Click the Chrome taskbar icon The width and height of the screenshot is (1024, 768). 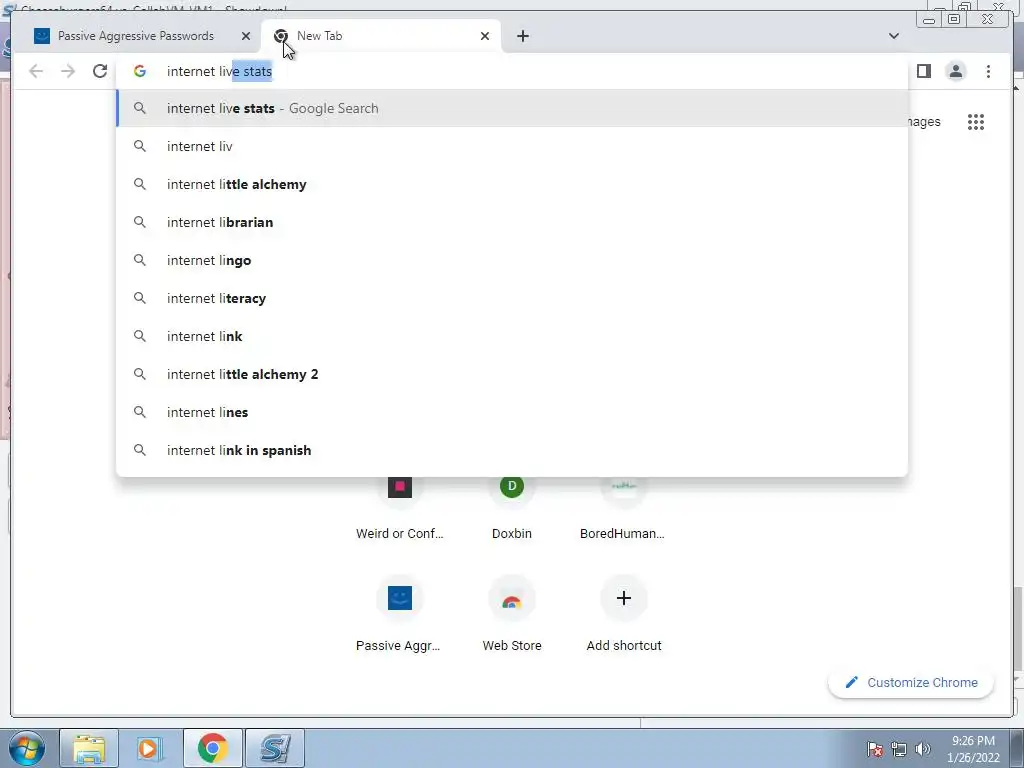tap(213, 748)
